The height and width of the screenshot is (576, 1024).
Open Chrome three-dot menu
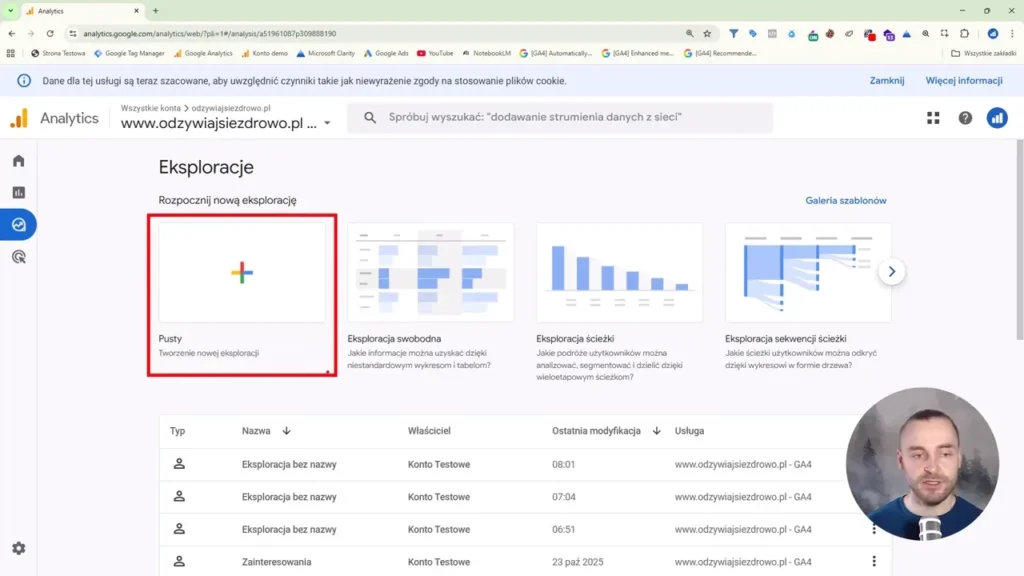1012,33
